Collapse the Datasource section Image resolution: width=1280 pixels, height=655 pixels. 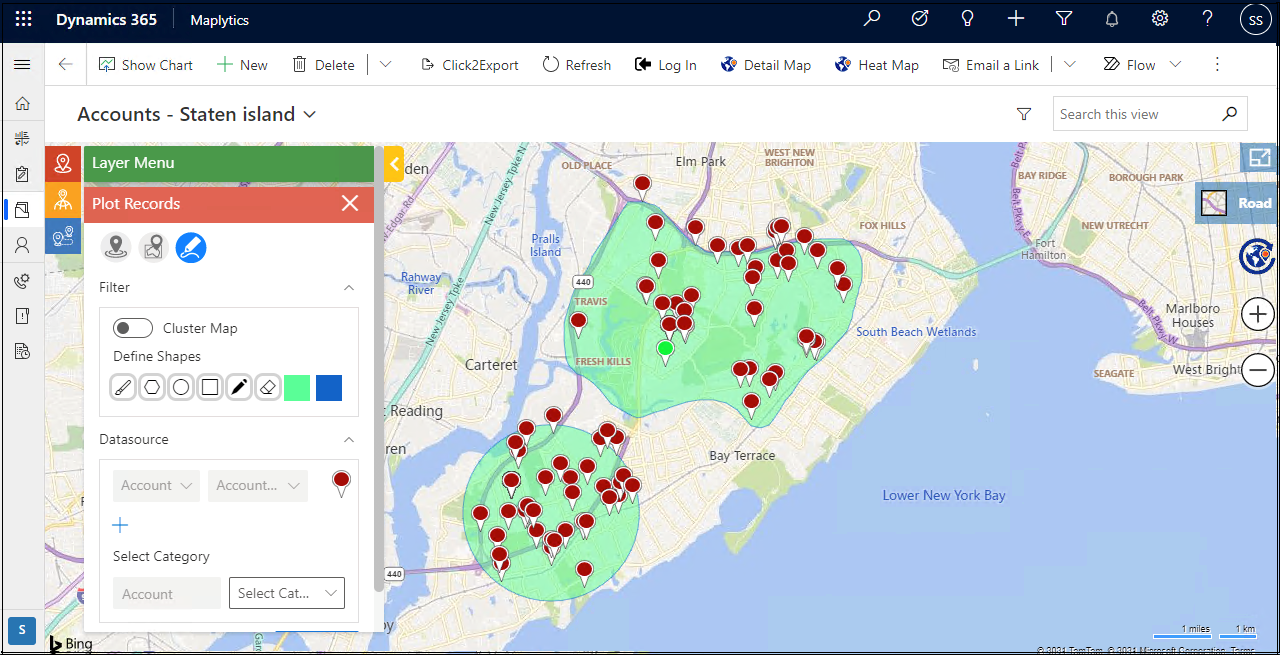tap(349, 439)
